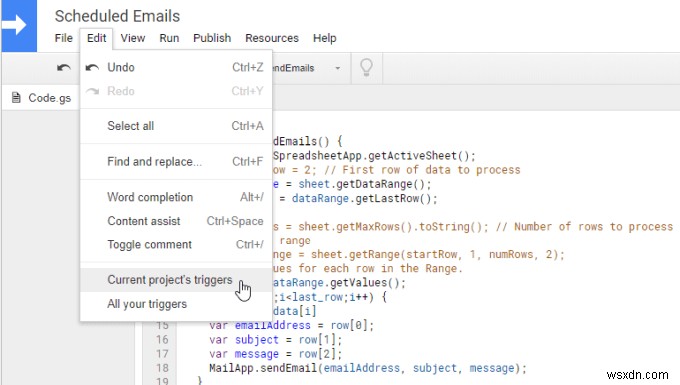680x385 pixels.
Task: Choose Find and replace... option
Action: tap(176, 161)
